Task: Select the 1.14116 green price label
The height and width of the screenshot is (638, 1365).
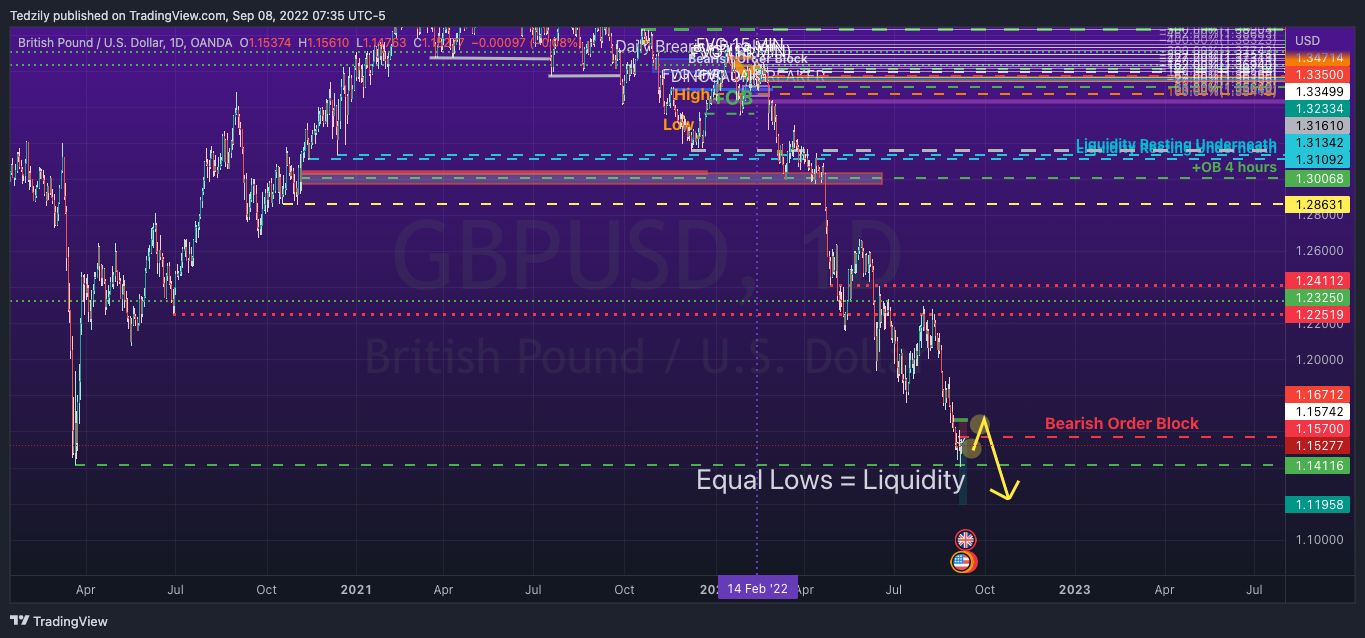Action: (1318, 465)
